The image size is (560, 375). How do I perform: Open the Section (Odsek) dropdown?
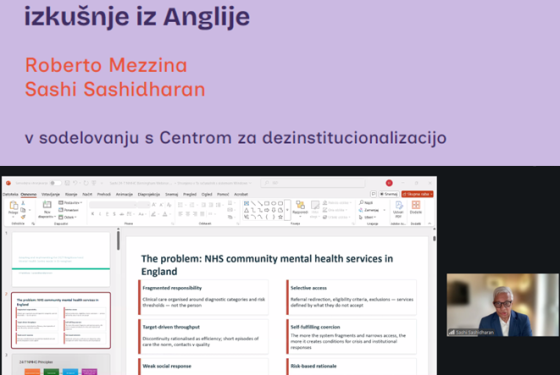coord(68,217)
